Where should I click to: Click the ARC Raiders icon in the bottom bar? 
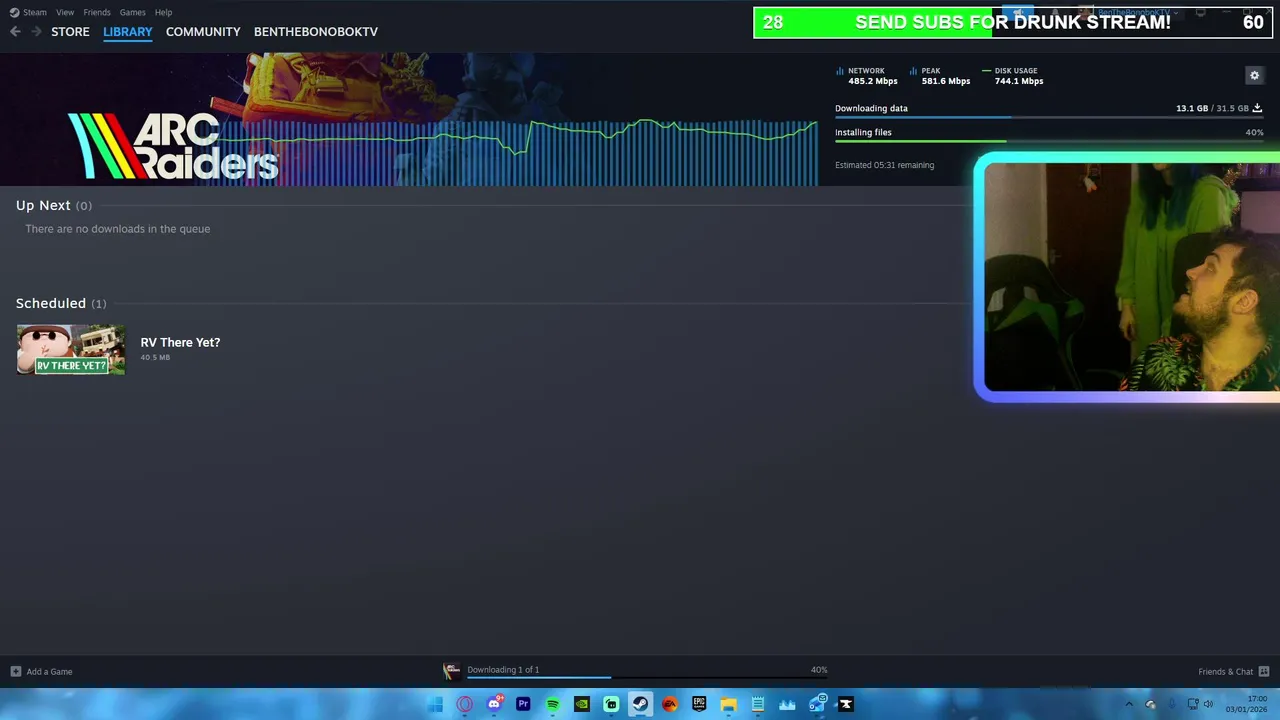tap(452, 671)
